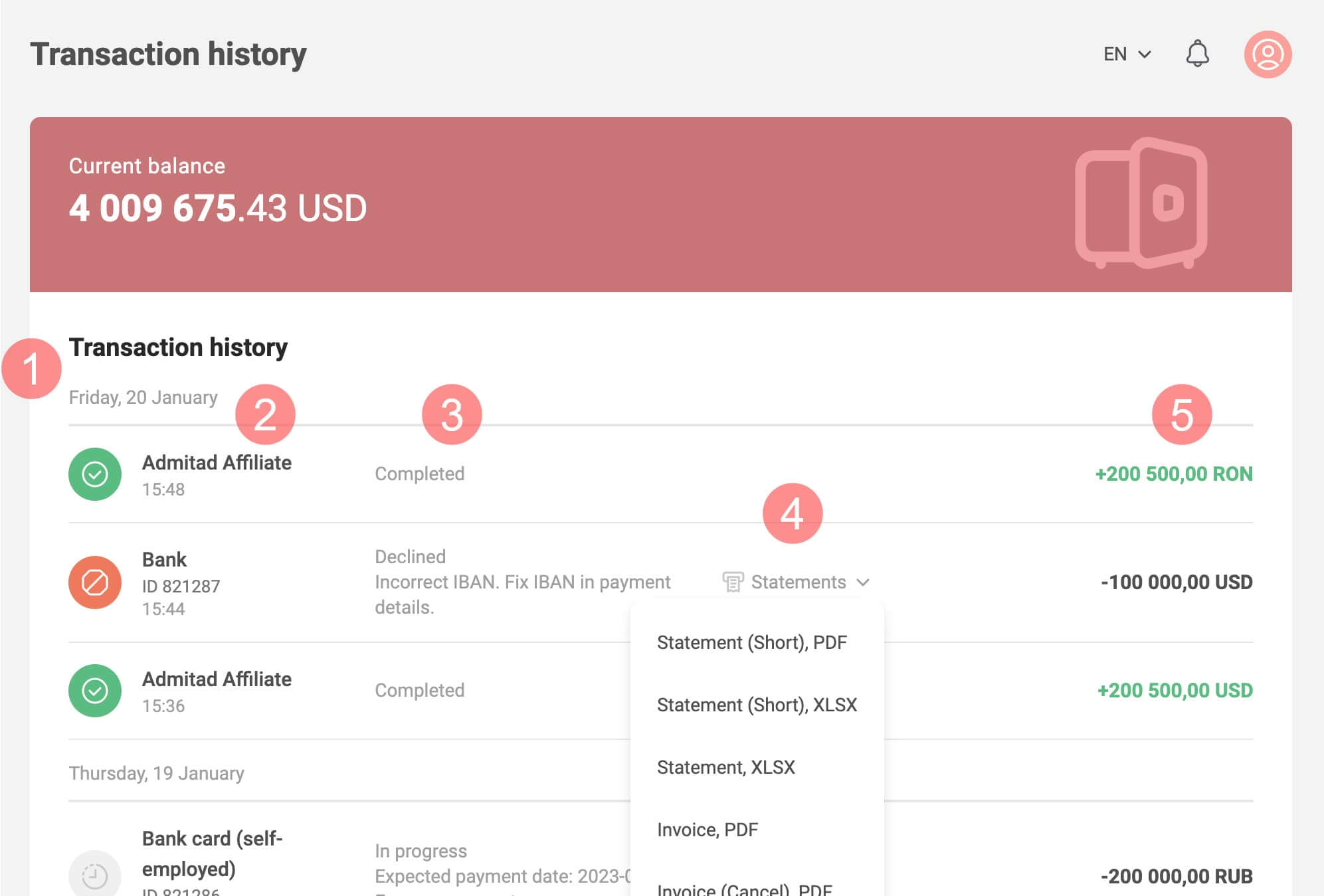The width and height of the screenshot is (1324, 896).
Task: Click the Admitad Affiliate entry at 15:36
Action: (x=217, y=679)
